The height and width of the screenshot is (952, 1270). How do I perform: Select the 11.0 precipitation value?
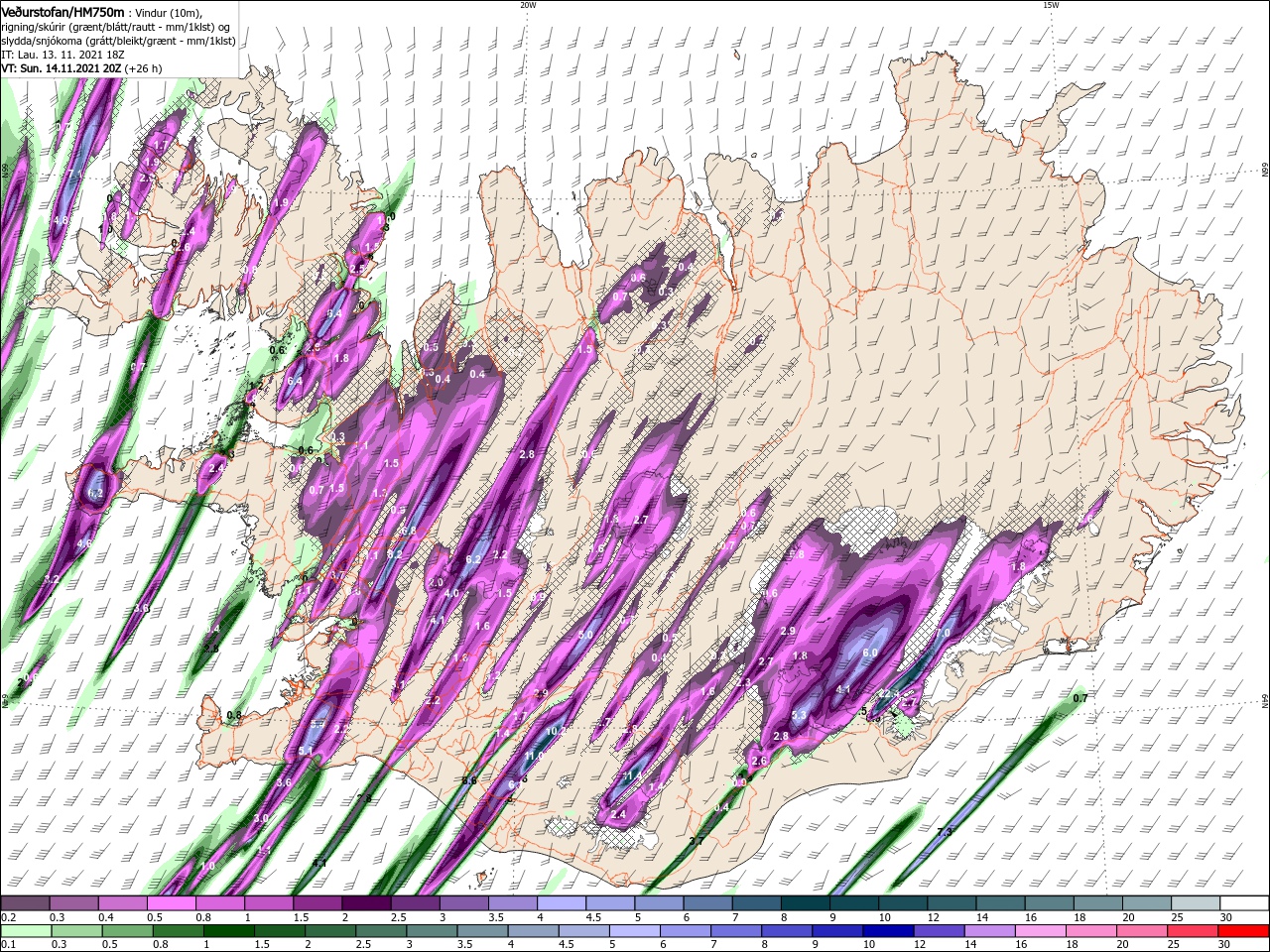[534, 756]
